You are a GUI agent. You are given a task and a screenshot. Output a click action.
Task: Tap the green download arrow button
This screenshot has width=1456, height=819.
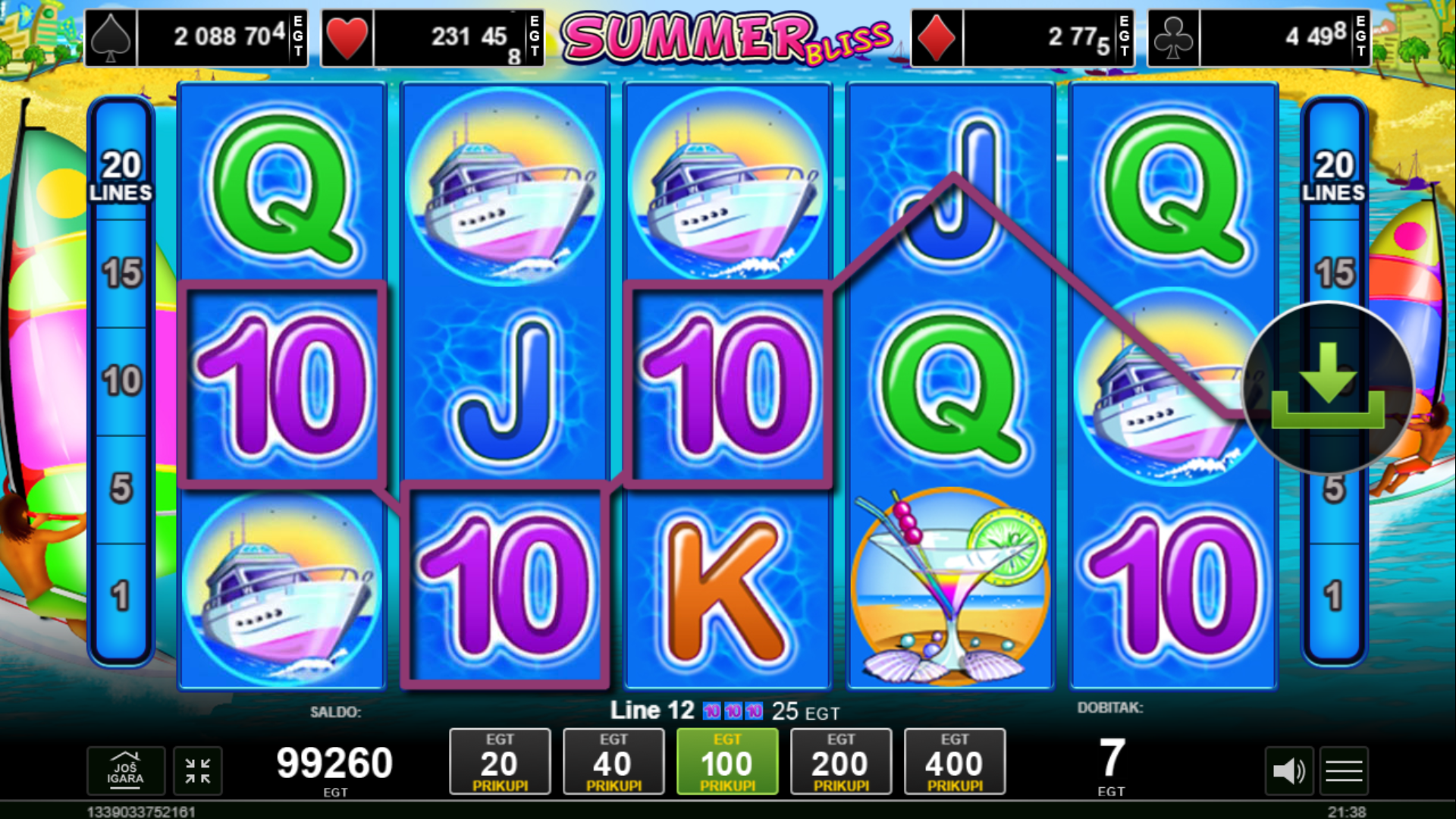(x=1328, y=387)
